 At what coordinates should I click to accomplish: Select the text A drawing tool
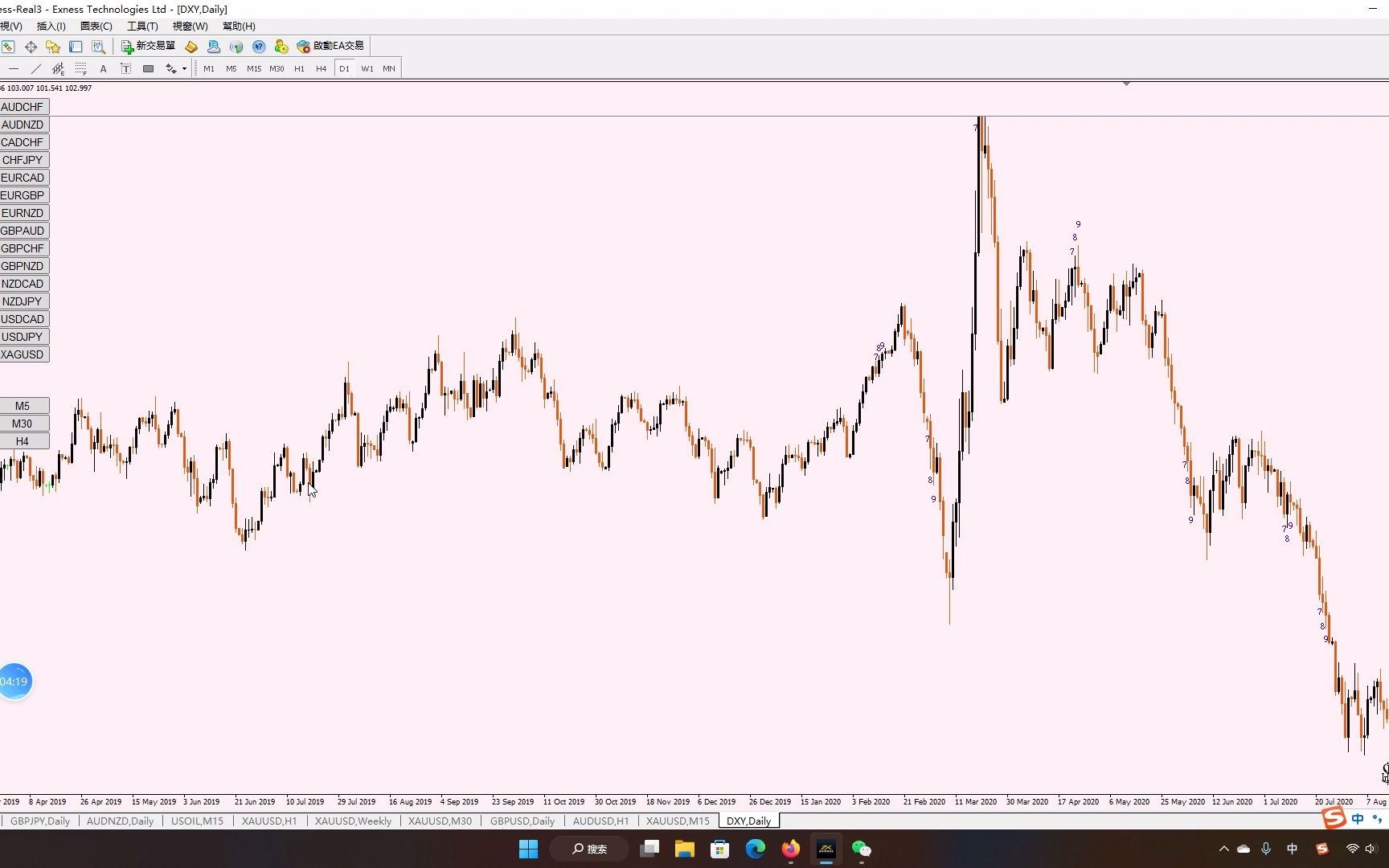click(x=103, y=69)
